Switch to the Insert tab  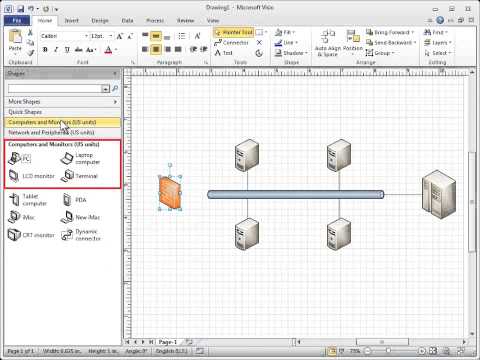pyautogui.click(x=72, y=21)
